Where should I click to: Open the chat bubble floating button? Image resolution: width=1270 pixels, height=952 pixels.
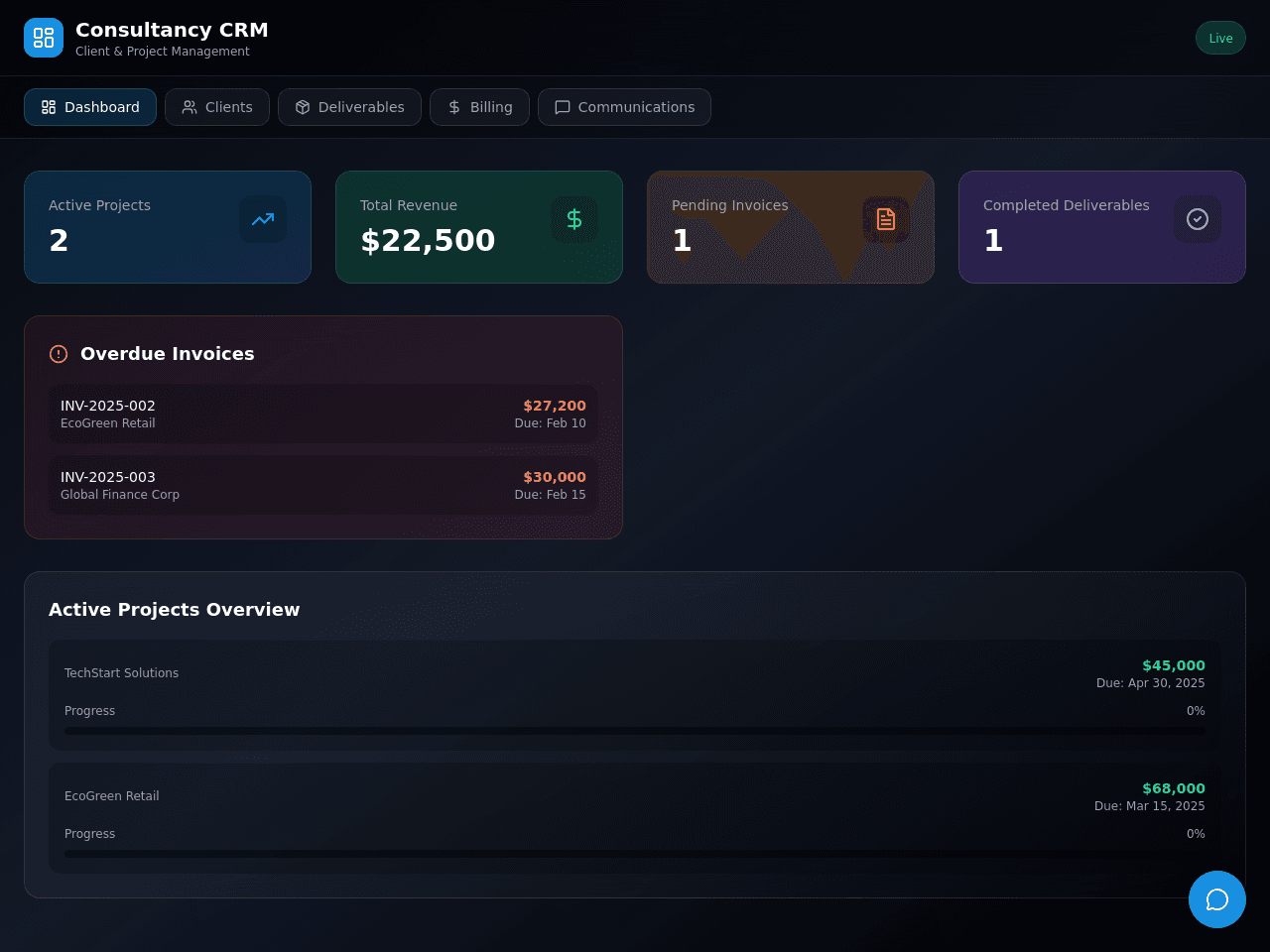point(1217,899)
